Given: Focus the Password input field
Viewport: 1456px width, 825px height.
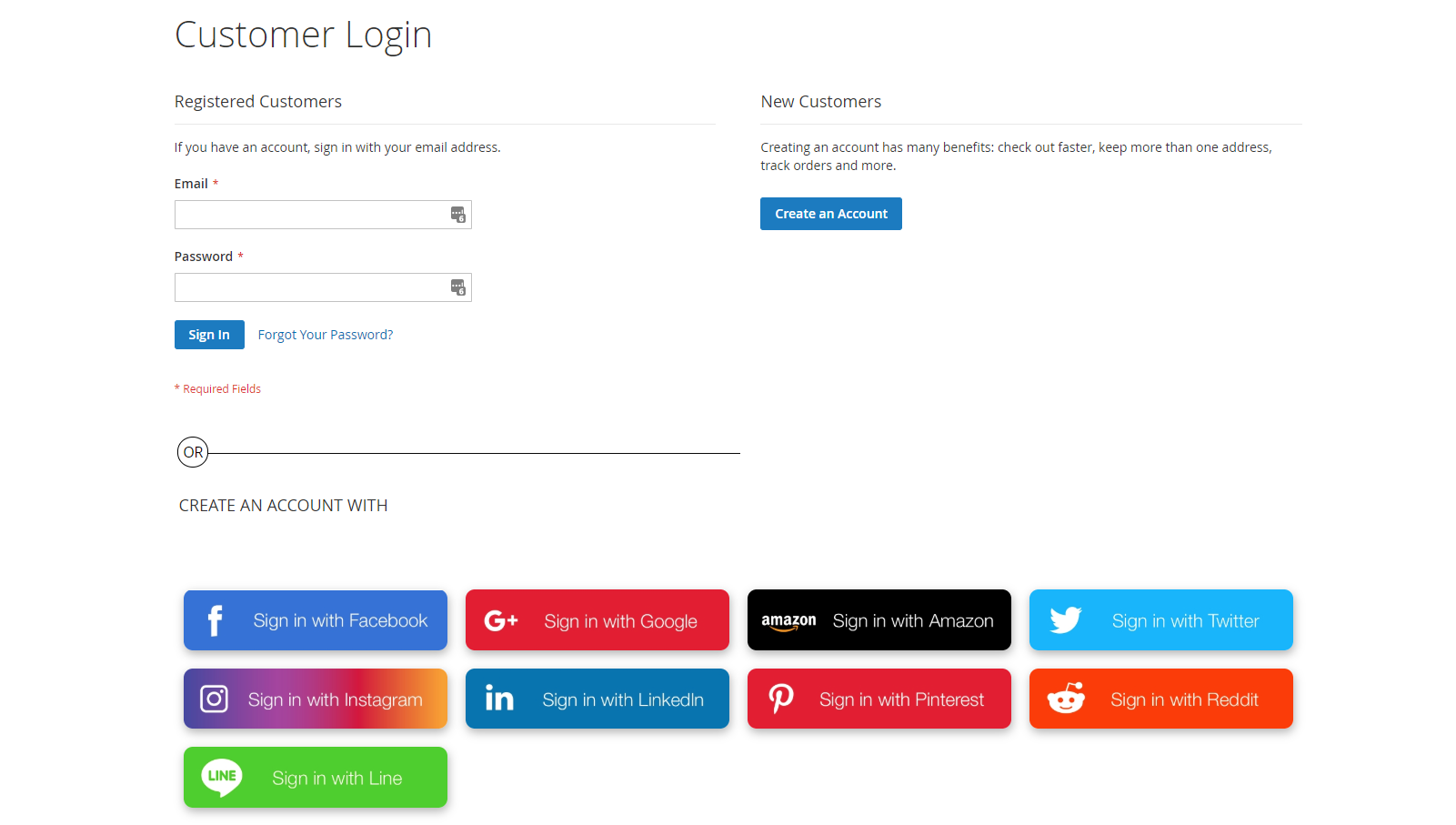Looking at the screenshot, I should (323, 287).
